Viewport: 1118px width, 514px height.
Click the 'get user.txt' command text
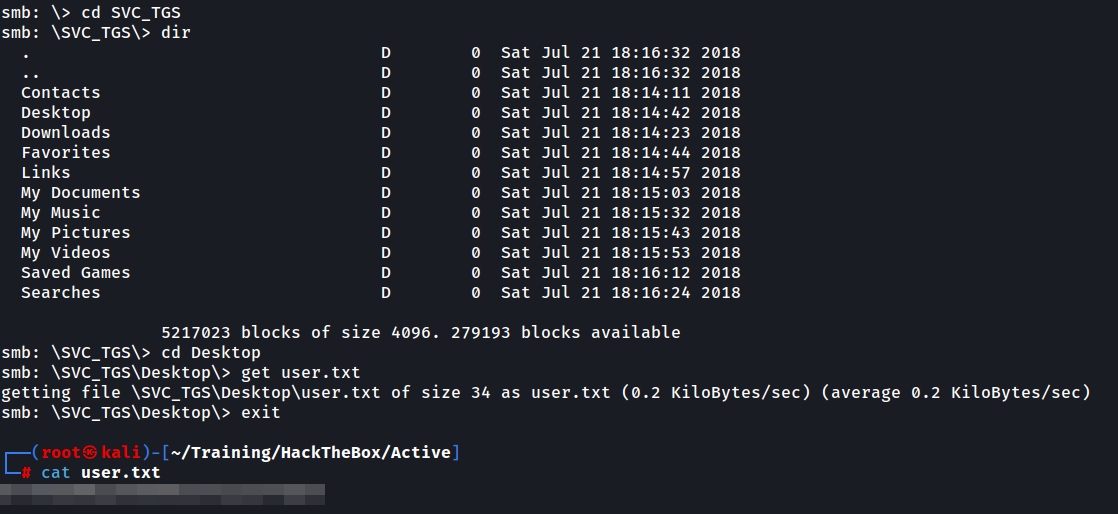301,373
